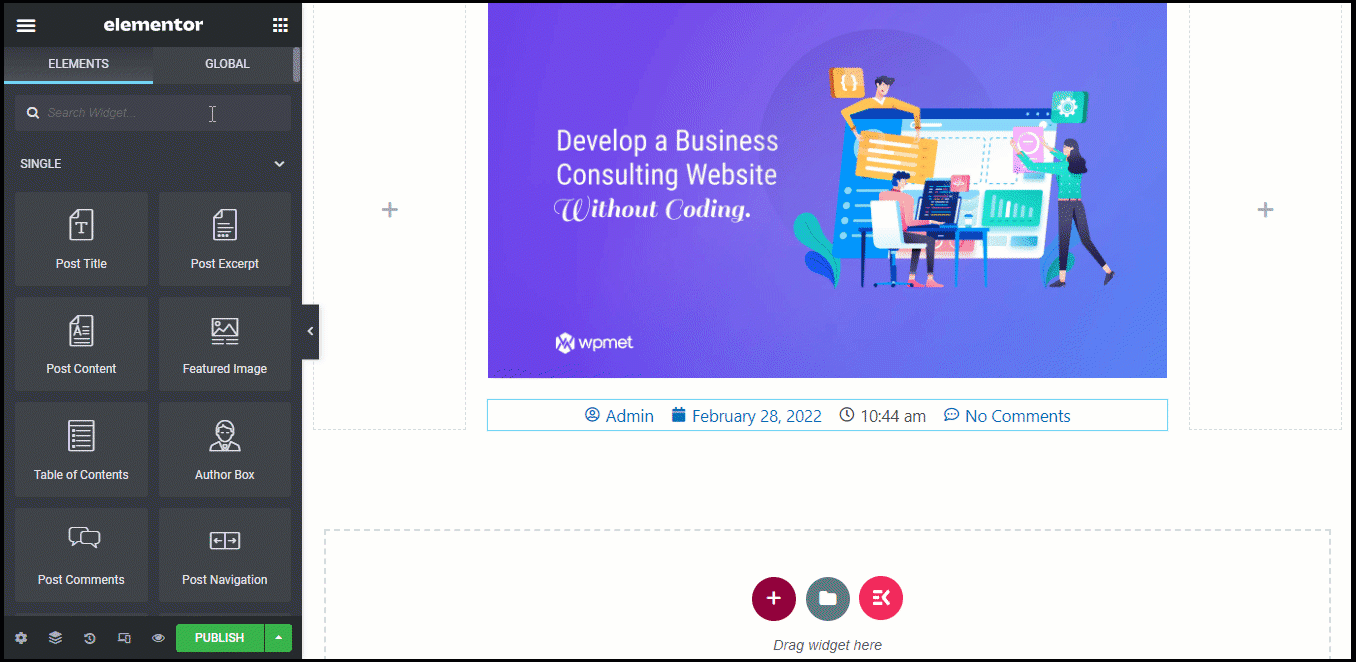
Task: Click the Drag widget here text
Action: 827,645
